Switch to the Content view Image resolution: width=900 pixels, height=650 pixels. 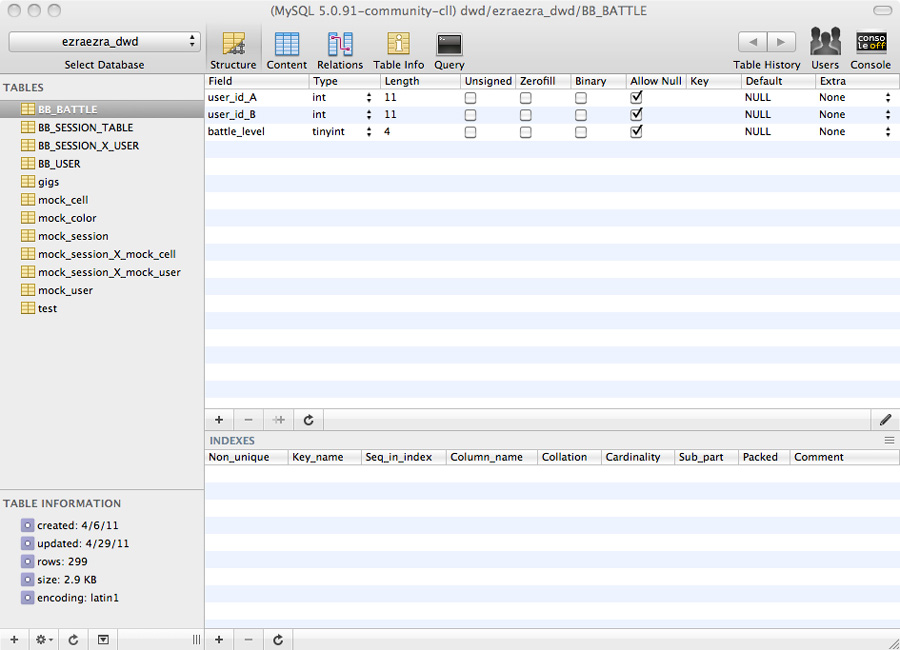(287, 44)
